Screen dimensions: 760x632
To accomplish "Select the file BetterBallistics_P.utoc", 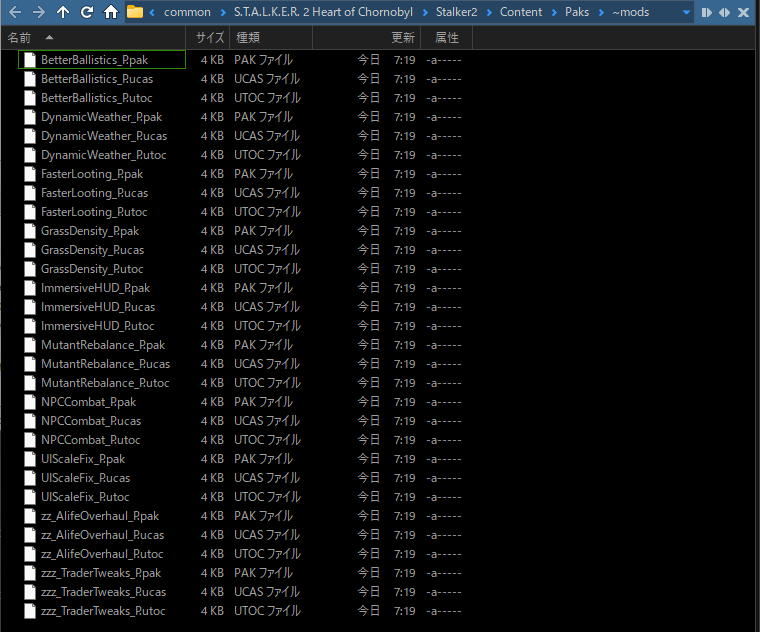I will coord(96,98).
